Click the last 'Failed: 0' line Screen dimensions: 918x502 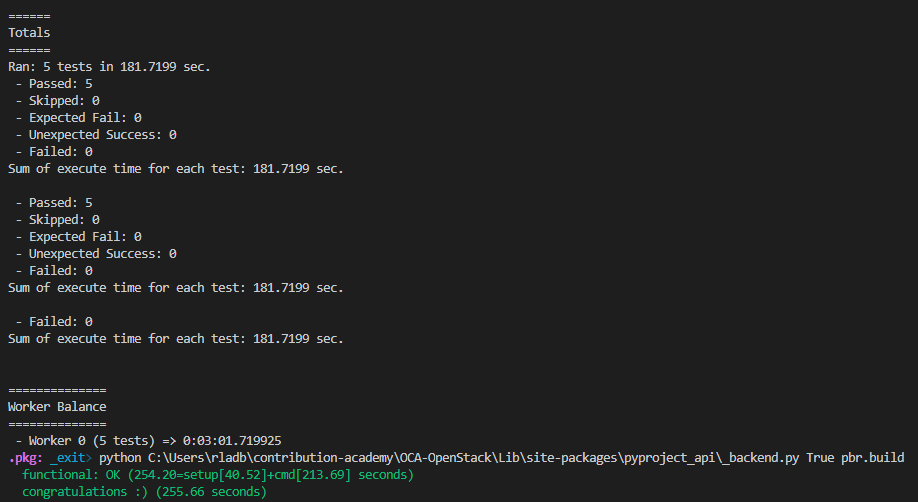[54, 322]
